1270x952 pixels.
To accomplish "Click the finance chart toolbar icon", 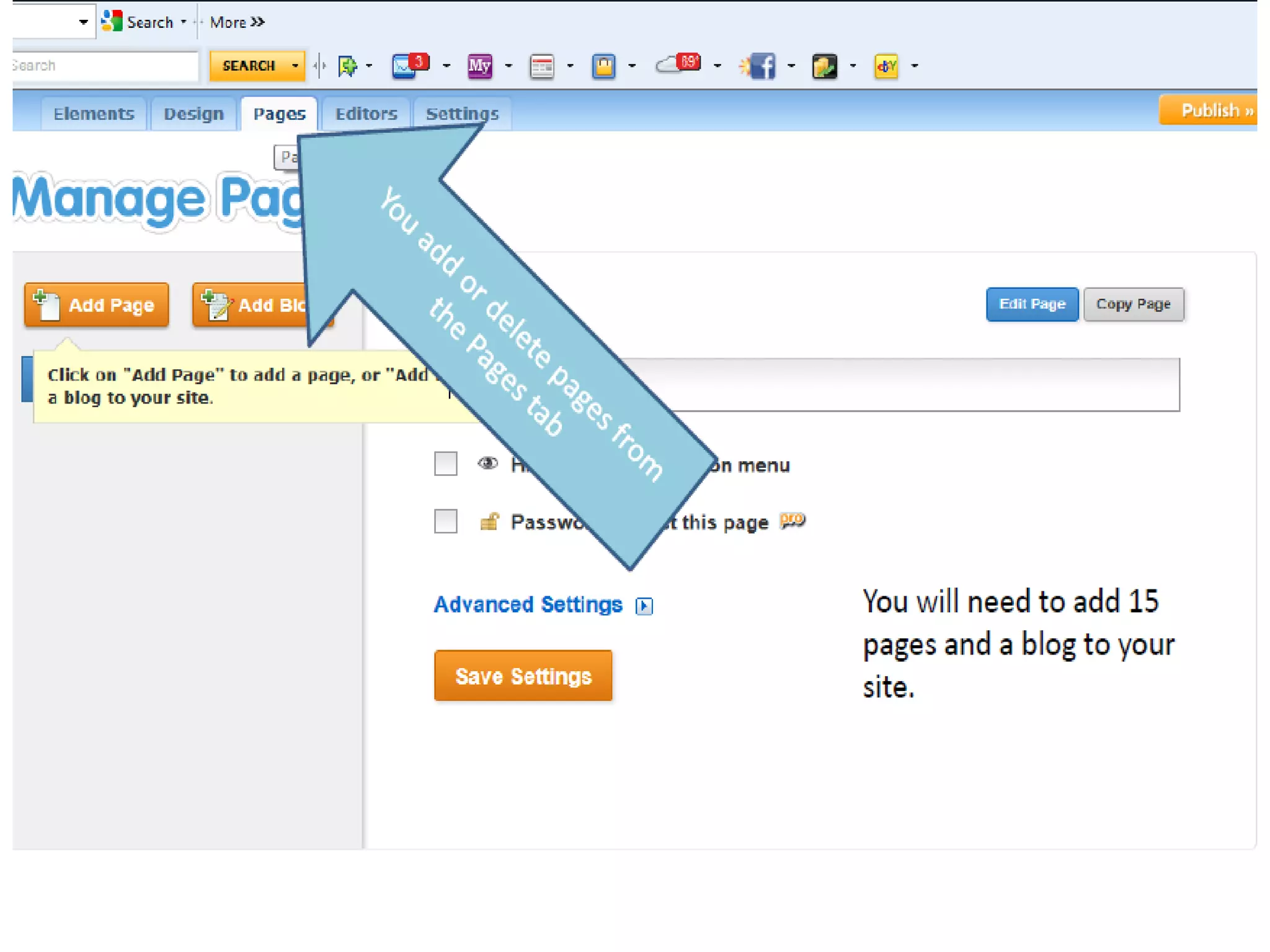I will [824, 66].
